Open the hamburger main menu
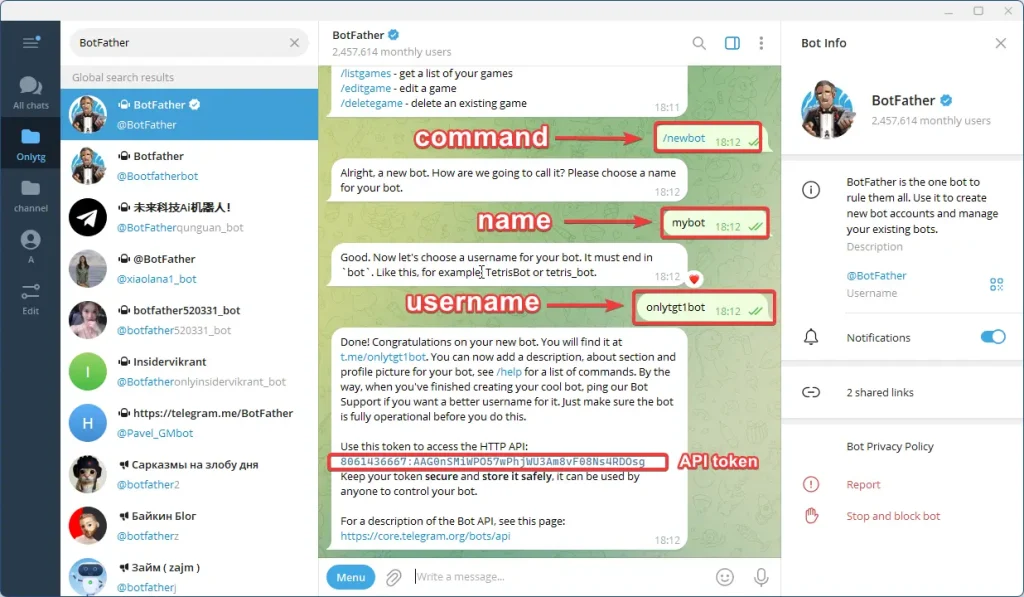 point(30,42)
